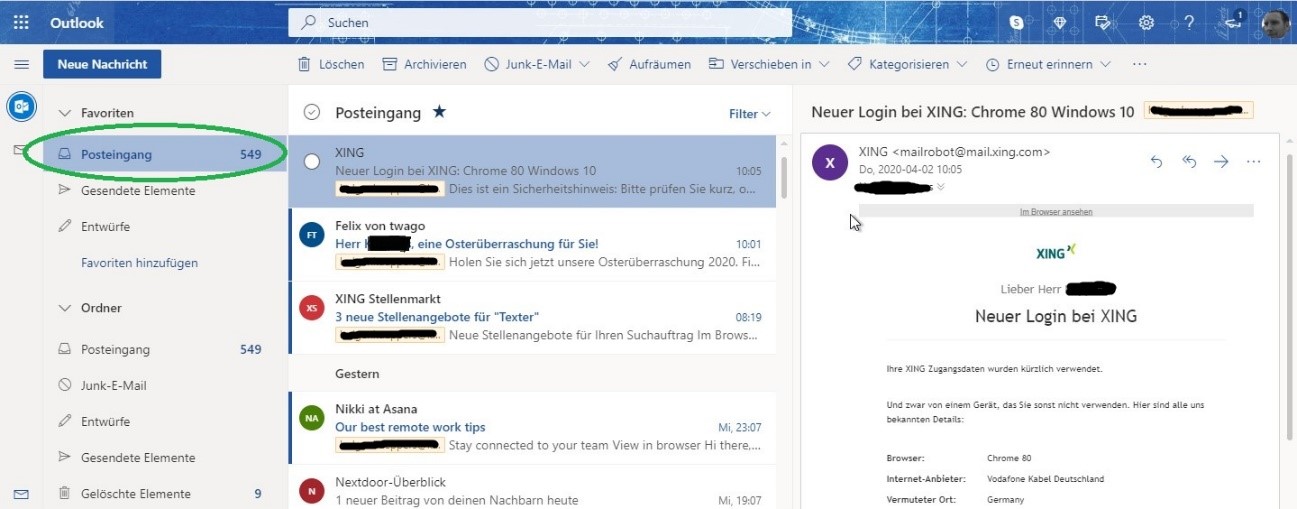
Task: Open My Day calendar-check icon
Action: [x=1103, y=22]
